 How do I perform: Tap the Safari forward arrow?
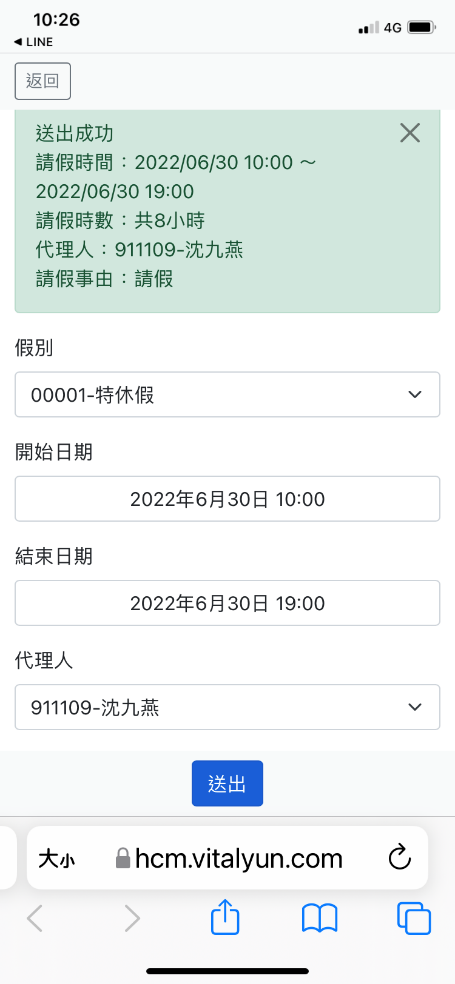[132, 919]
